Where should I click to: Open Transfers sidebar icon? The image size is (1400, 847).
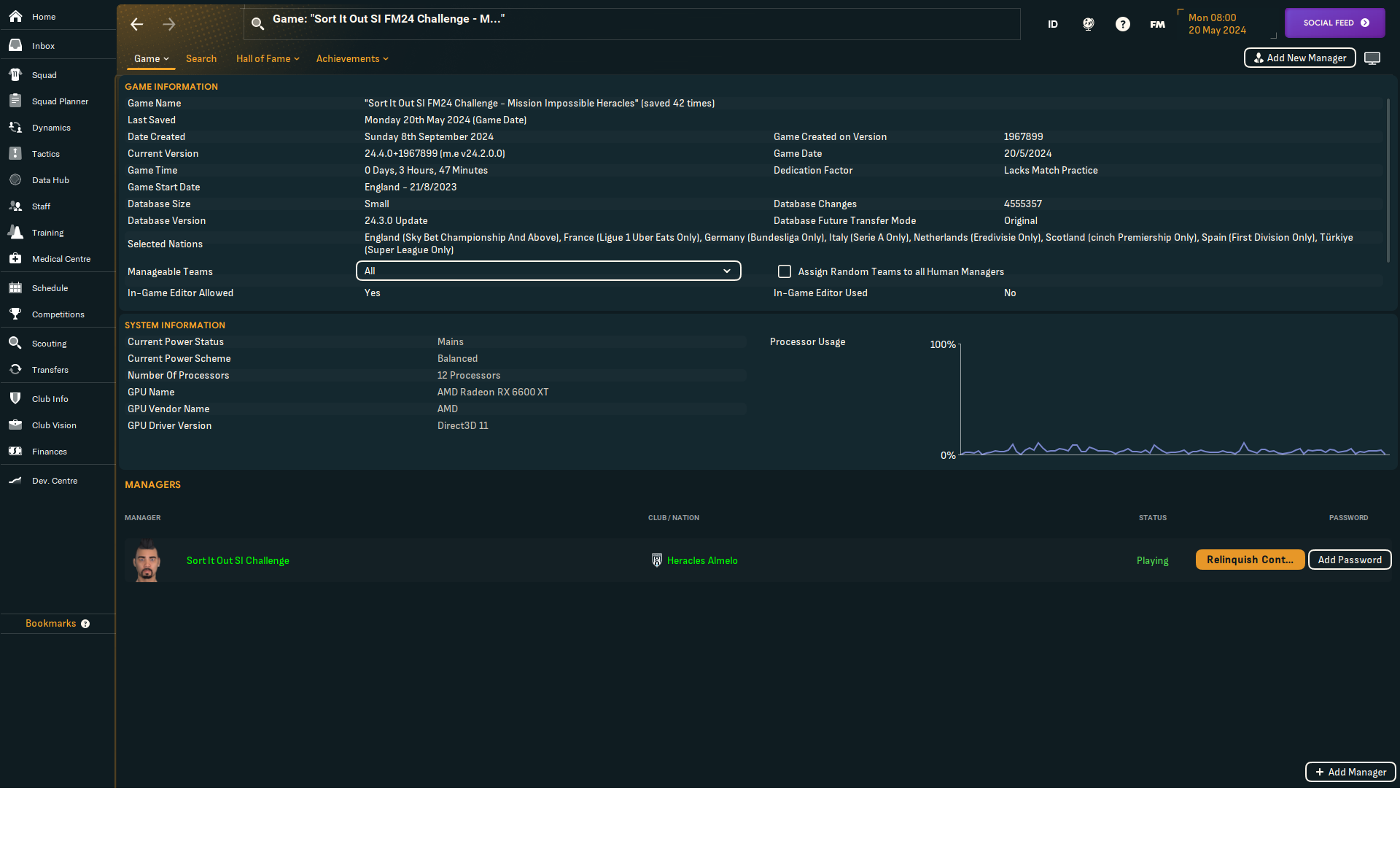coord(15,369)
